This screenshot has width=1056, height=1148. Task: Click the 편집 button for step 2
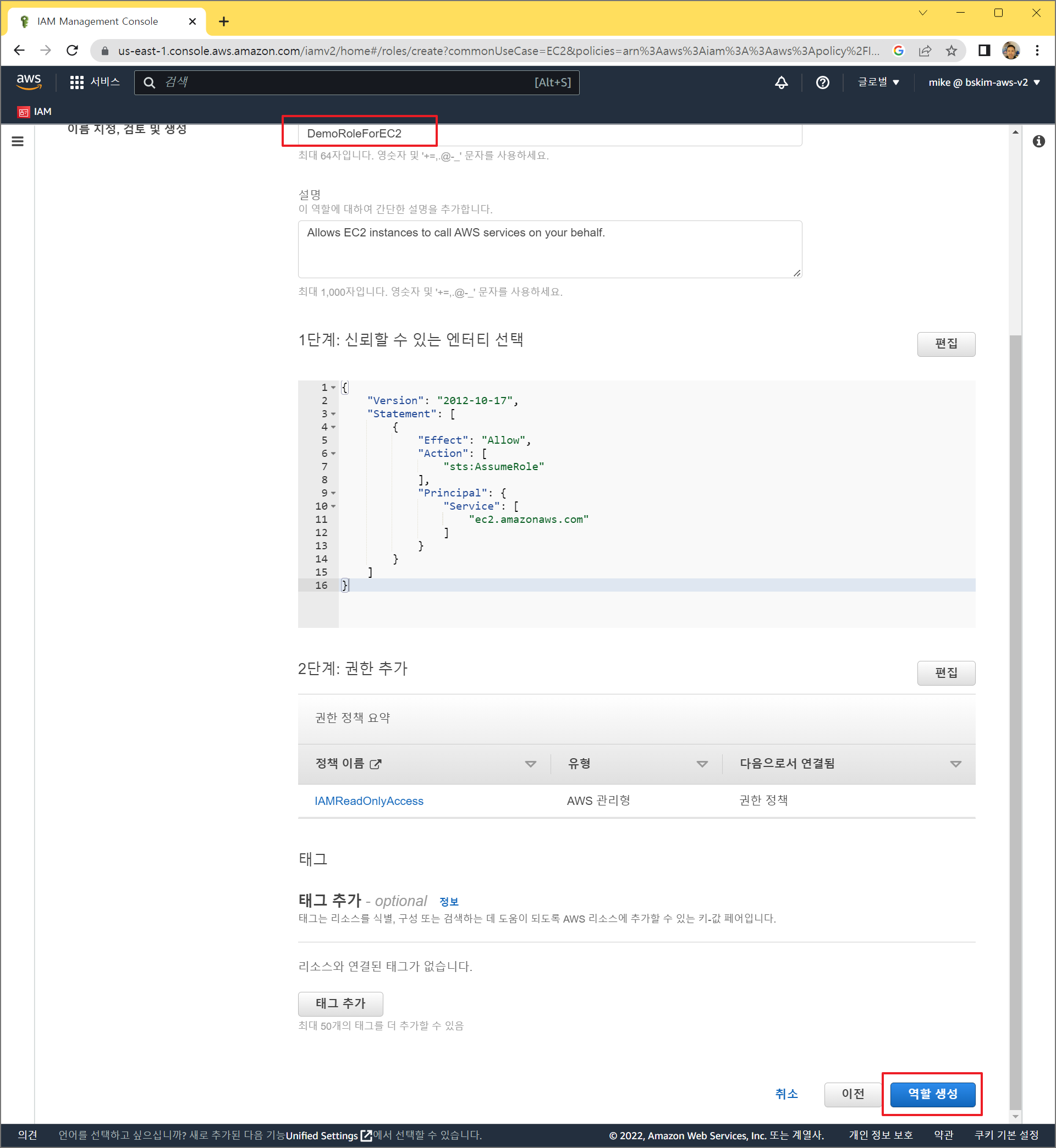pos(945,673)
